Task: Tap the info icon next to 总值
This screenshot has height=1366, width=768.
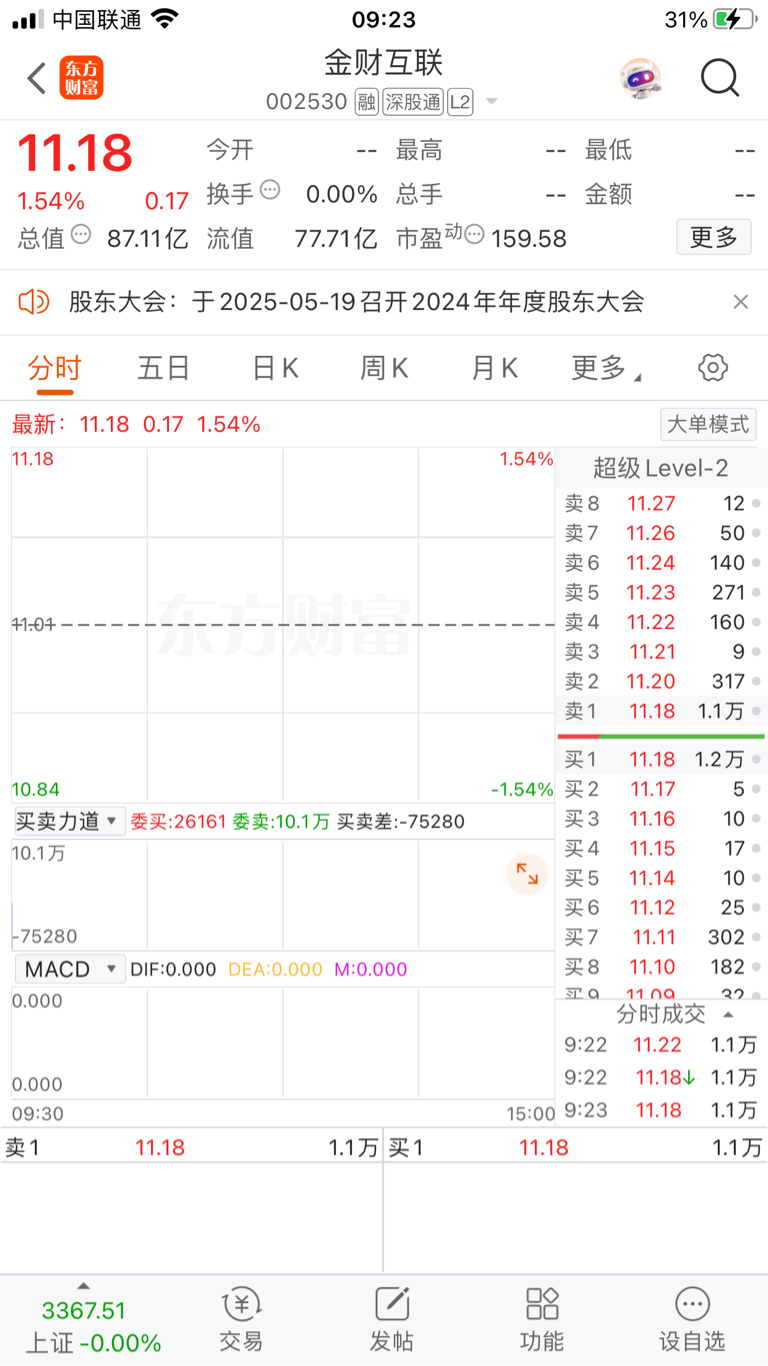Action: tap(81, 235)
